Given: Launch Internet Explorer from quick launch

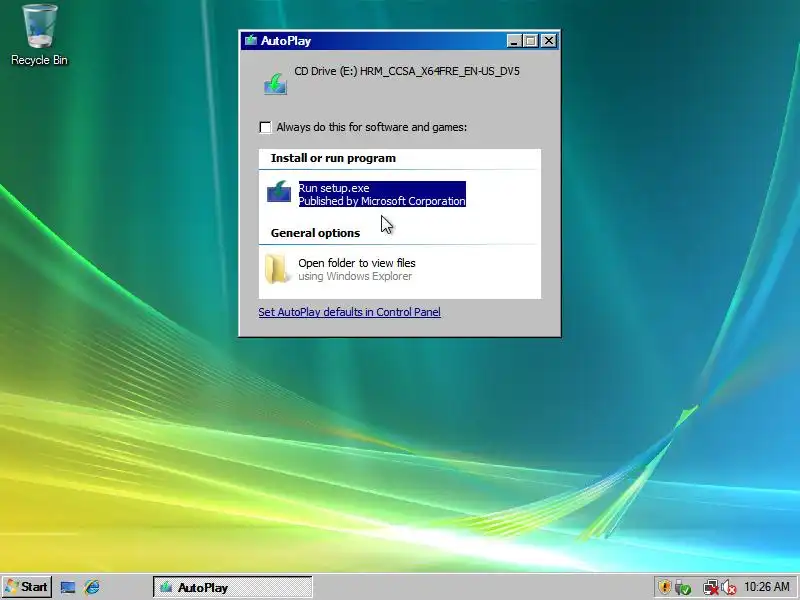Looking at the screenshot, I should click(92, 587).
